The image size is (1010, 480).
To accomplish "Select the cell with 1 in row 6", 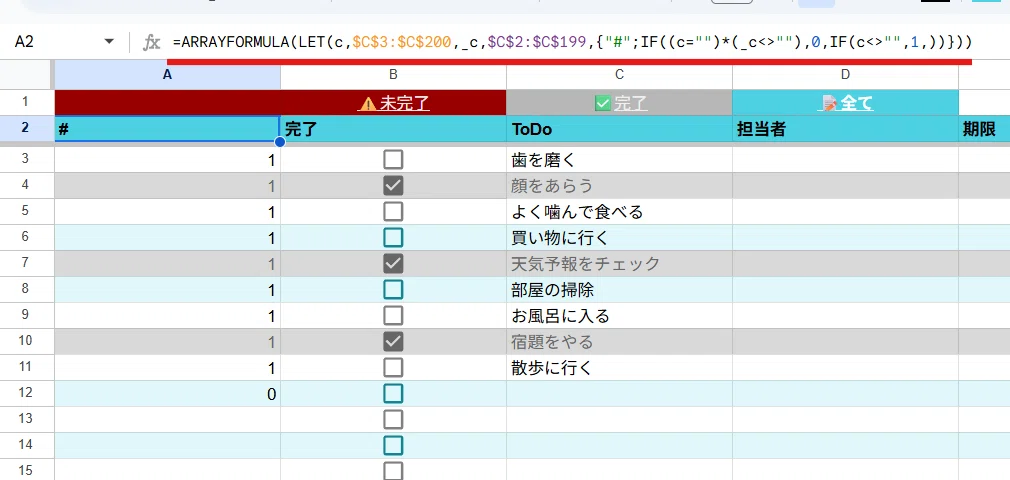I will [167, 238].
